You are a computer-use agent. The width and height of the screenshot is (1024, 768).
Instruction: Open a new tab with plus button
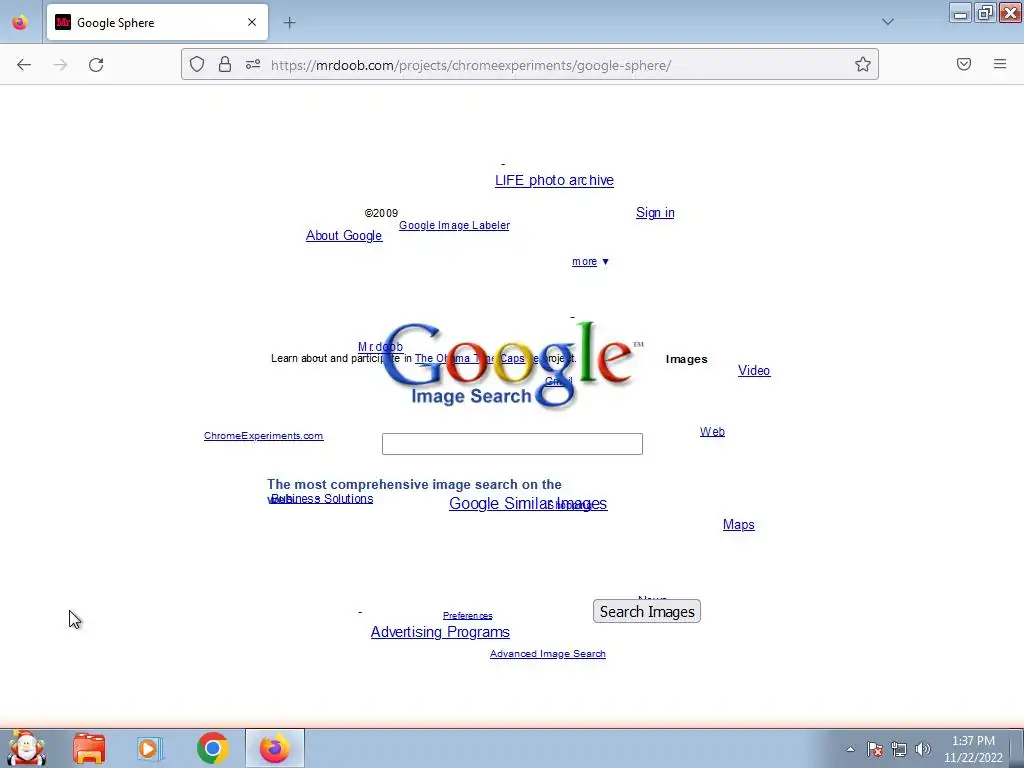tap(289, 23)
